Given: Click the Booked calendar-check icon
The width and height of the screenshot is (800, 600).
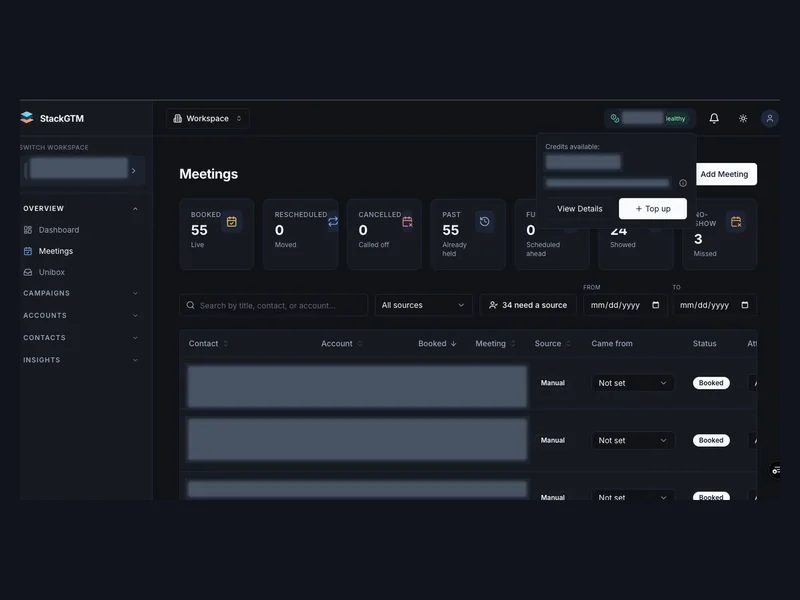Looking at the screenshot, I should click(232, 221).
